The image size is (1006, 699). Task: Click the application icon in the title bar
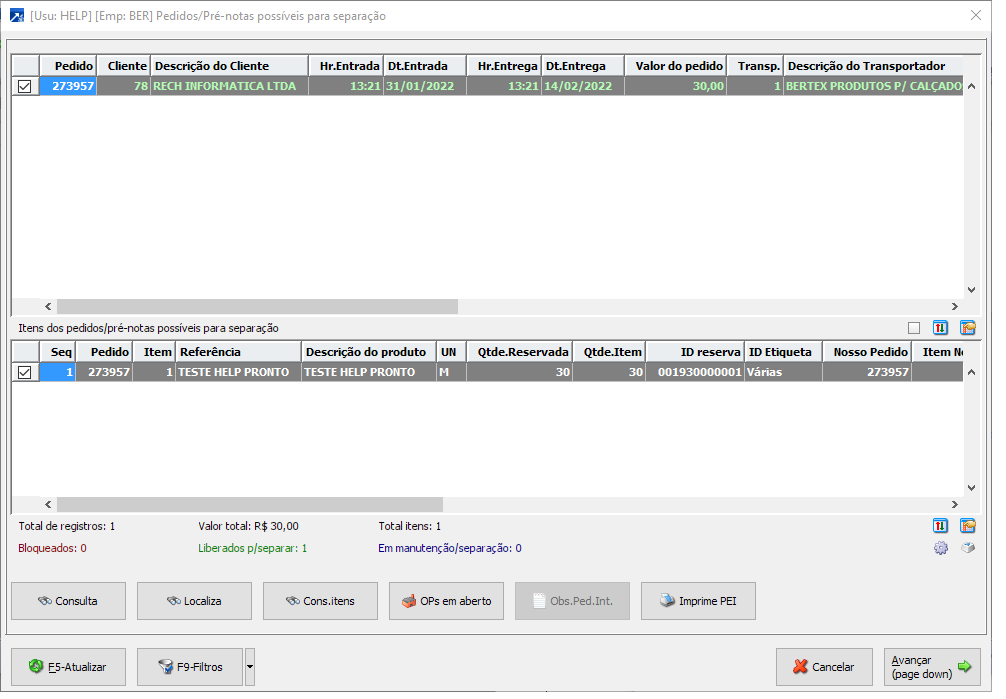(17, 15)
